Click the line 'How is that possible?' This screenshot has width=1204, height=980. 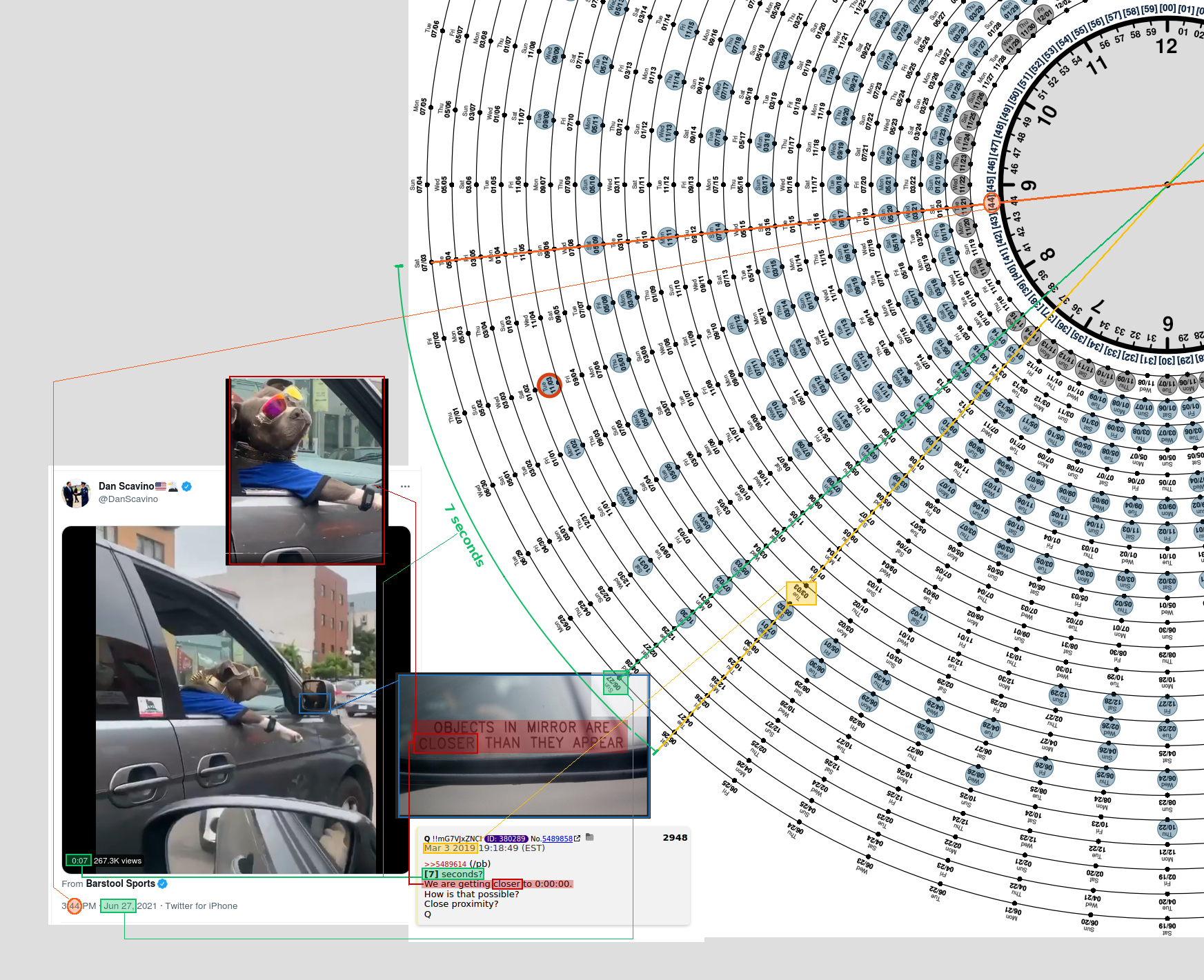click(471, 894)
